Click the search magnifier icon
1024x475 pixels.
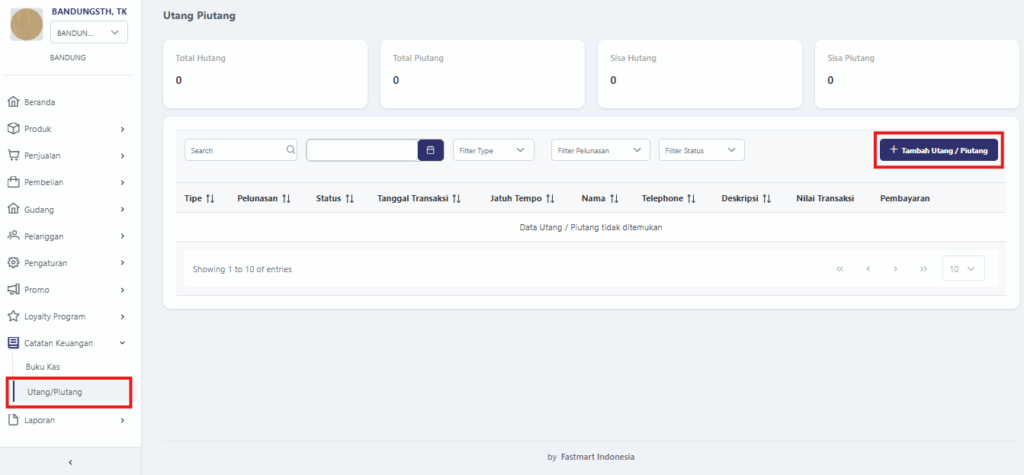tap(291, 150)
